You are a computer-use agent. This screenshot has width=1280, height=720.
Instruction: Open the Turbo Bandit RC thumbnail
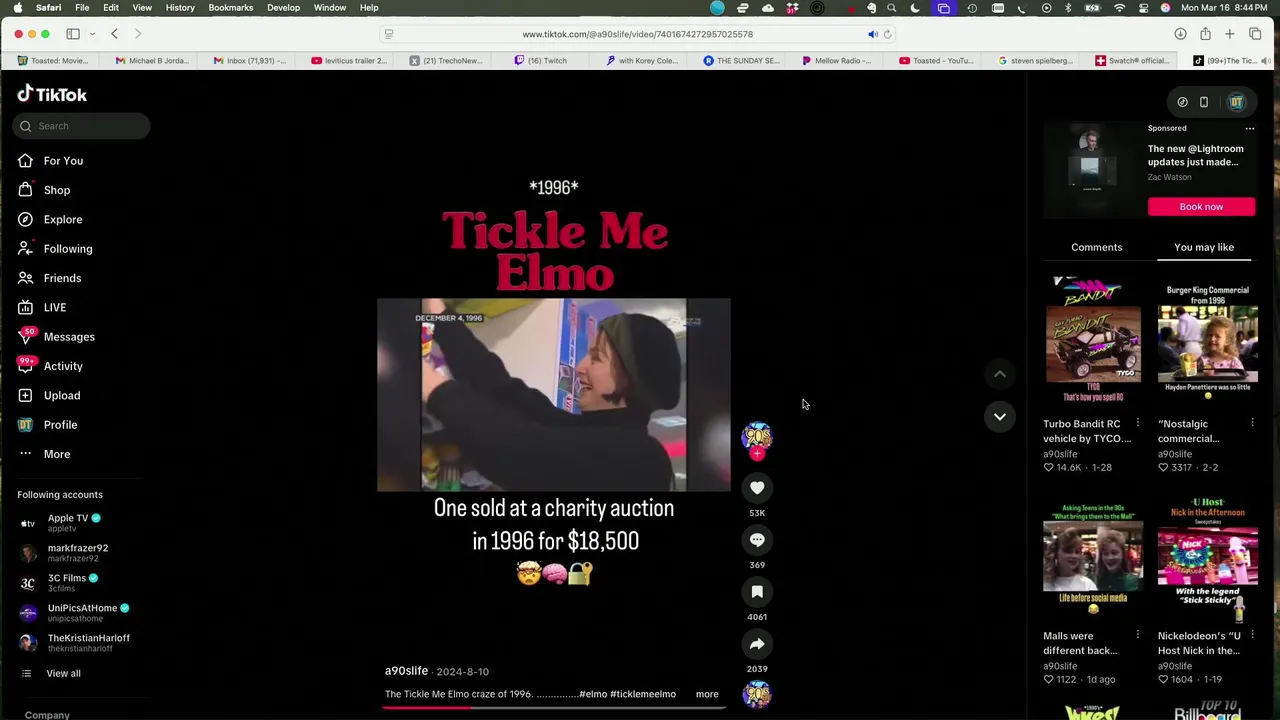point(1093,340)
